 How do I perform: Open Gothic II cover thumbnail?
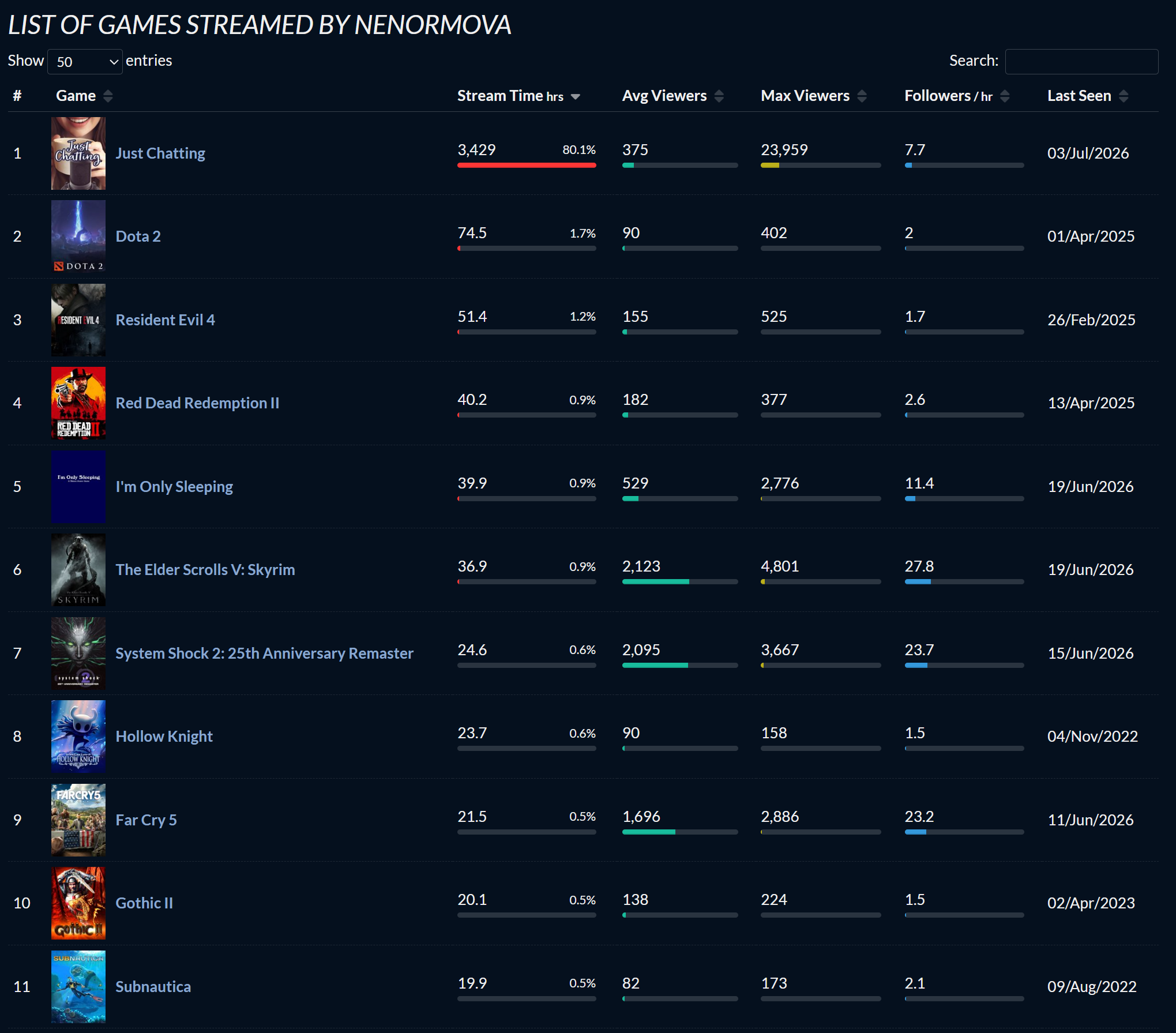pos(78,903)
